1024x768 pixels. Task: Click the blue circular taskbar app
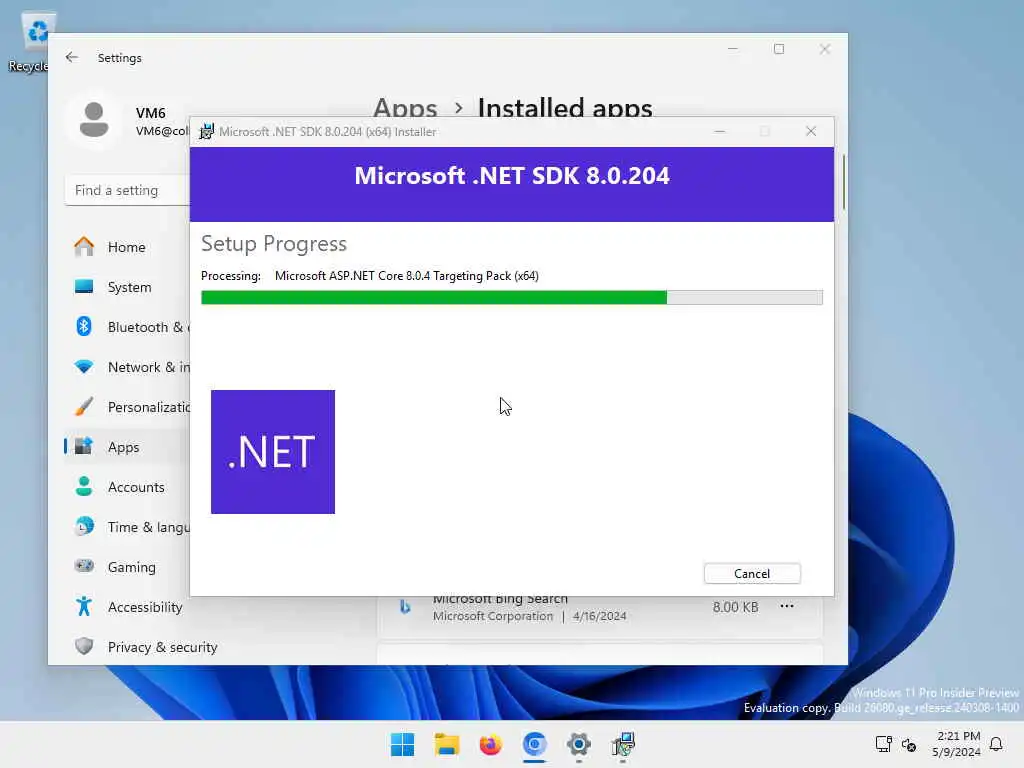click(534, 744)
